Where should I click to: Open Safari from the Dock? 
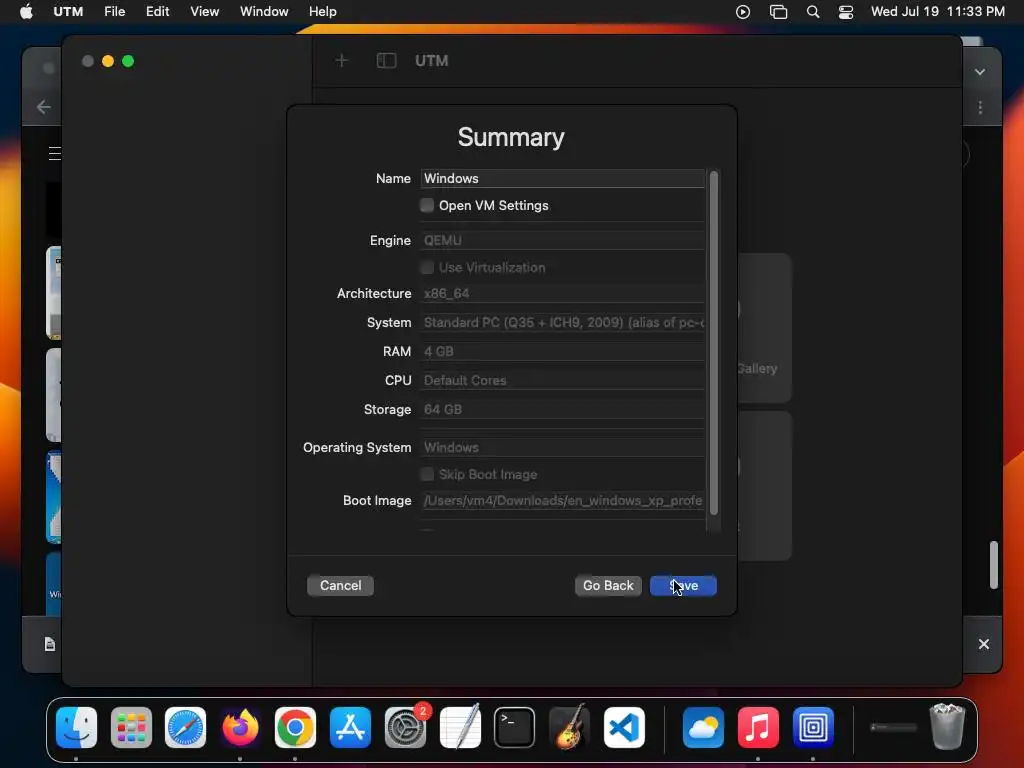click(185, 727)
